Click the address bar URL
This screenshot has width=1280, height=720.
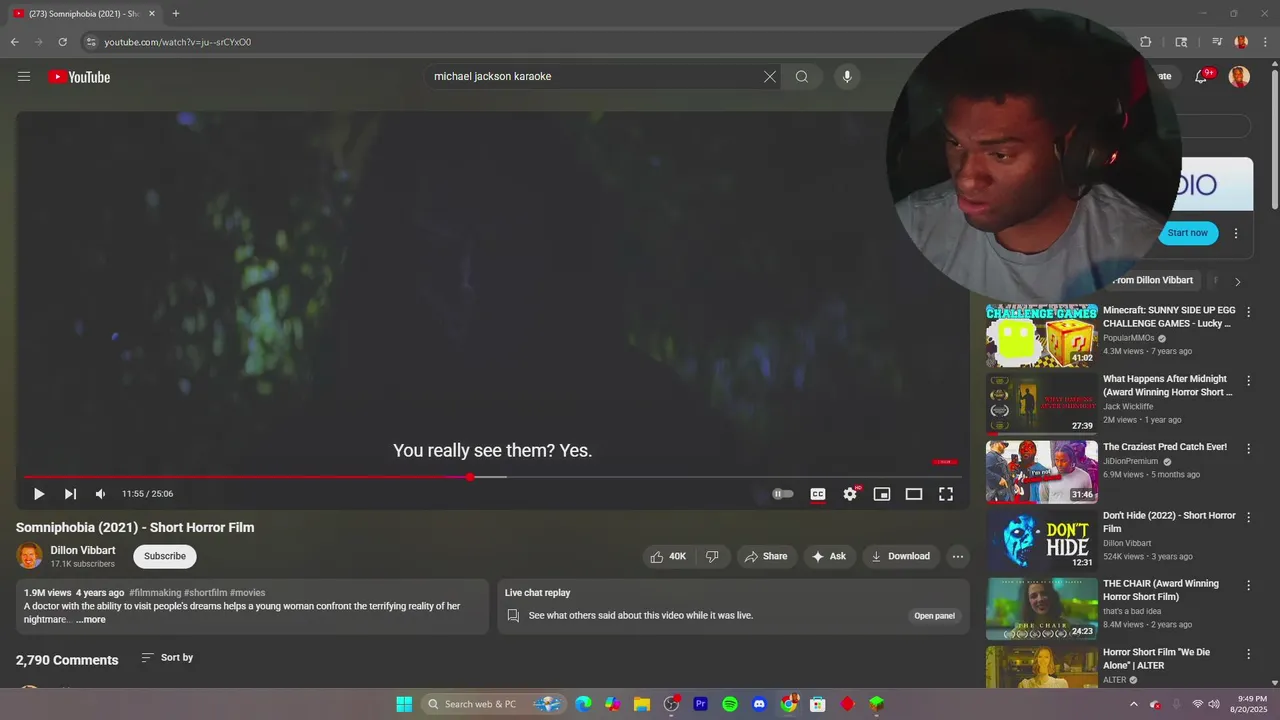(178, 42)
